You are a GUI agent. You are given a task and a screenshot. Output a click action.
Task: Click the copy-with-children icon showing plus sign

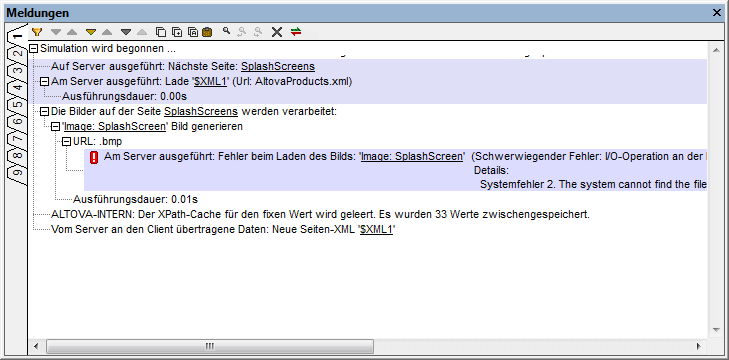tap(177, 32)
